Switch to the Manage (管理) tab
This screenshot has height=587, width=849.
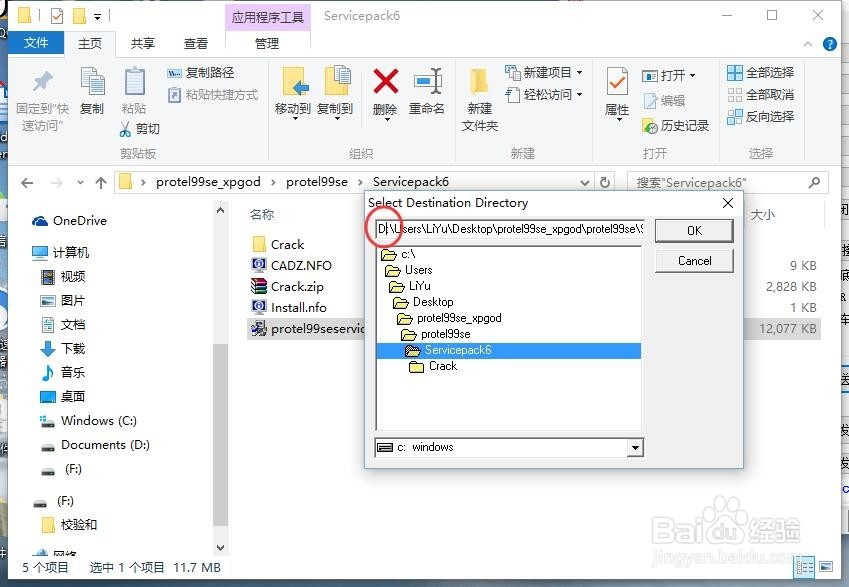click(x=267, y=43)
